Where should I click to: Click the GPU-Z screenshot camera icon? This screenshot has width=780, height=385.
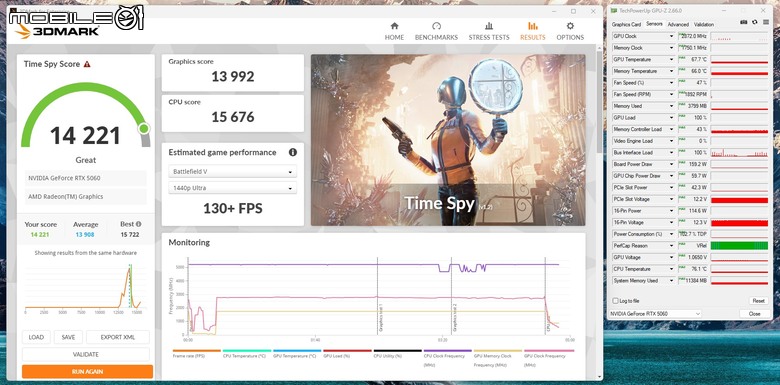point(744,22)
